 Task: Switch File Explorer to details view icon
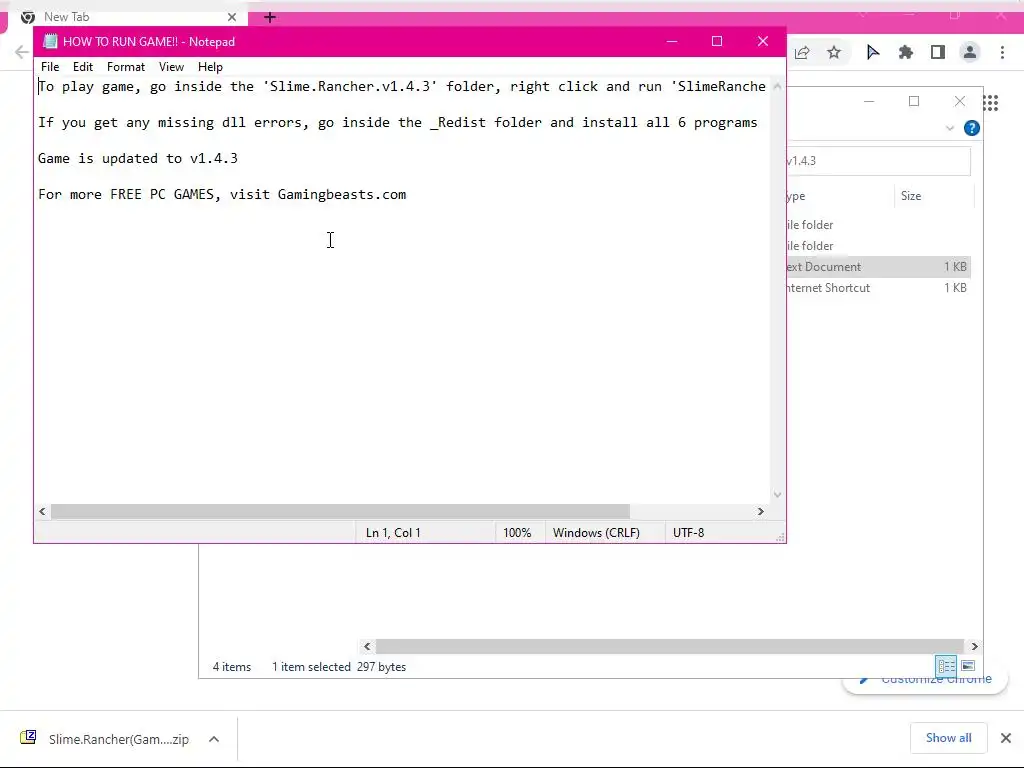tap(946, 666)
